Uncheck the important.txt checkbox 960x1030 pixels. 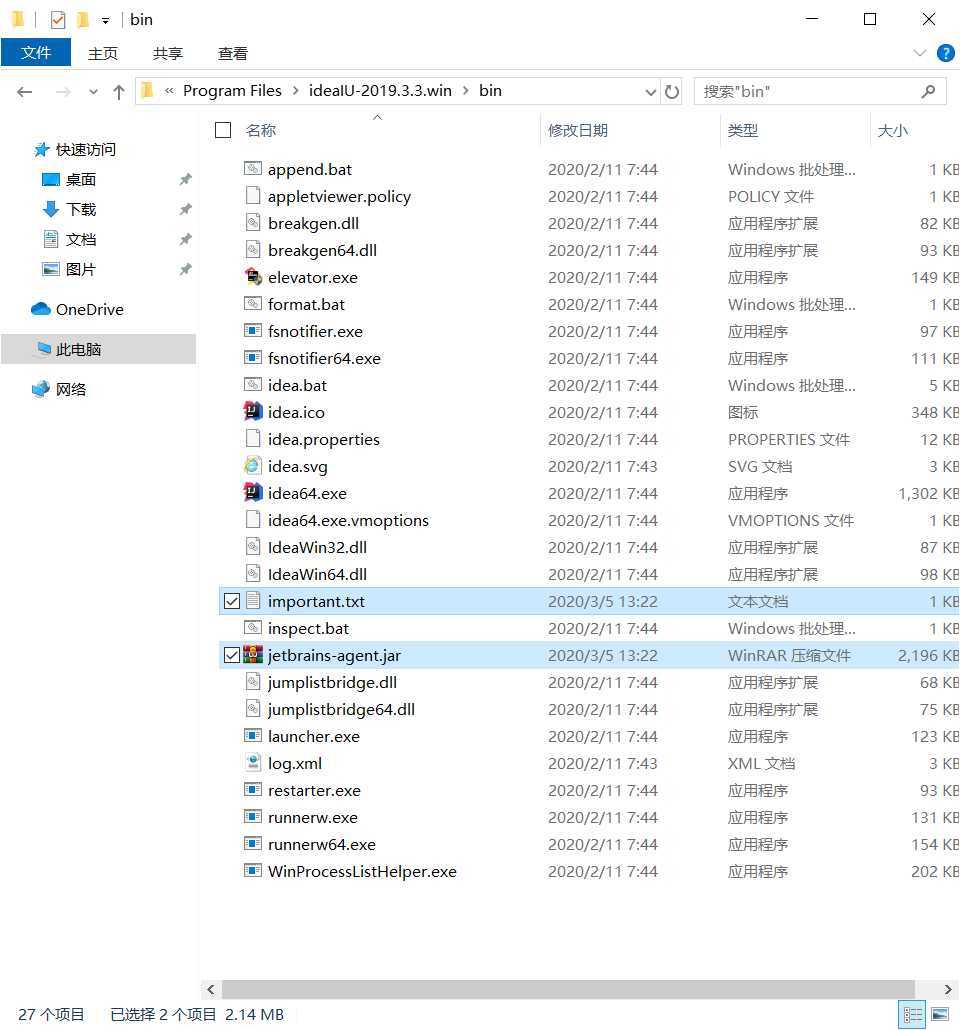click(x=232, y=601)
